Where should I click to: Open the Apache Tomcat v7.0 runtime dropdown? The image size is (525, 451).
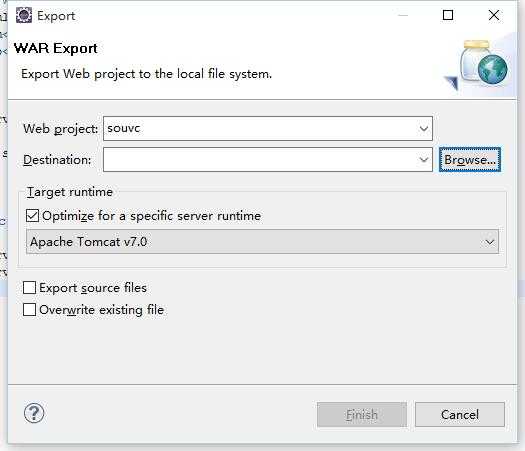click(x=262, y=241)
